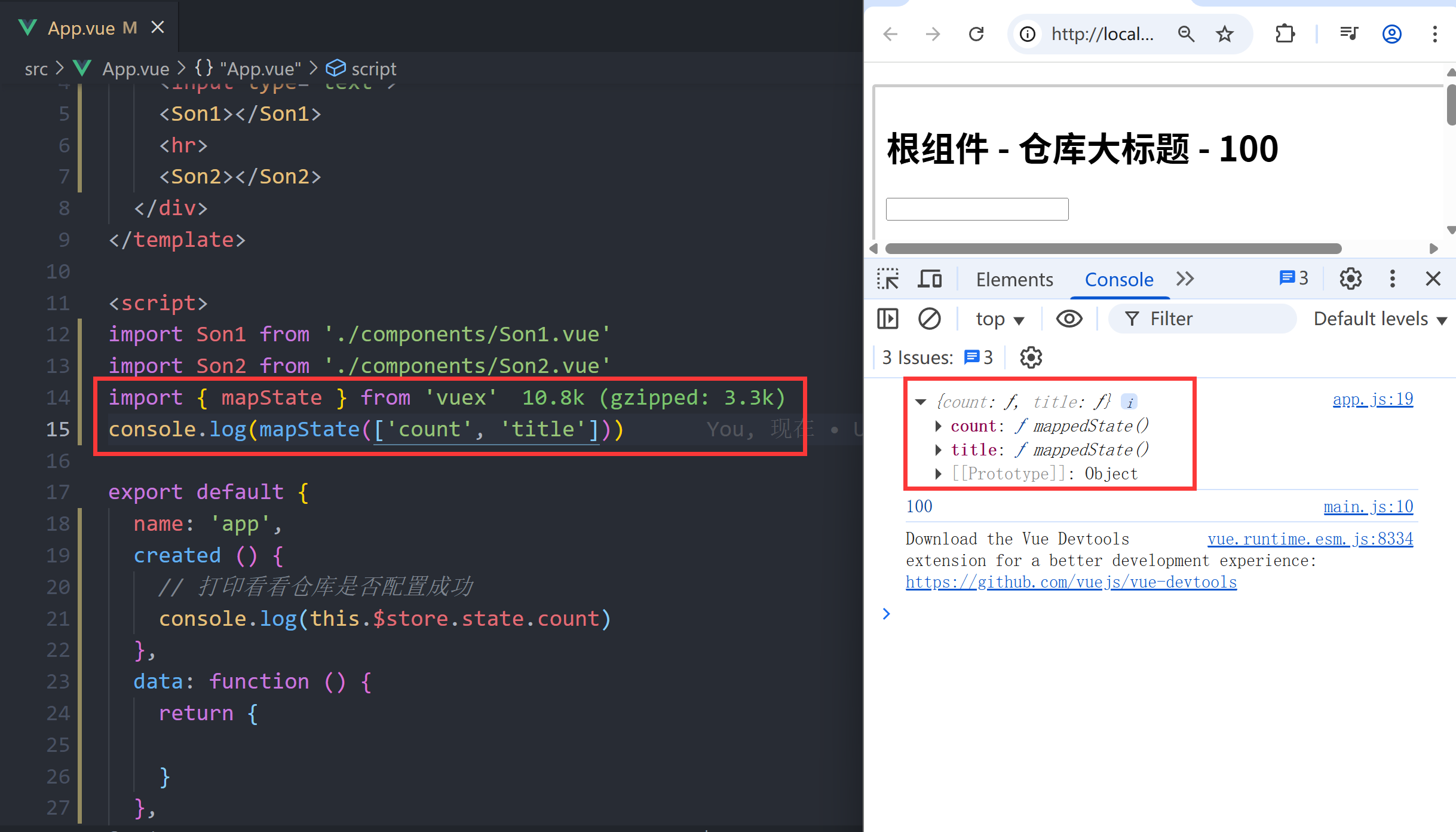The width and height of the screenshot is (1456, 832).
Task: Expand the count: mappedState entry
Action: click(x=938, y=426)
